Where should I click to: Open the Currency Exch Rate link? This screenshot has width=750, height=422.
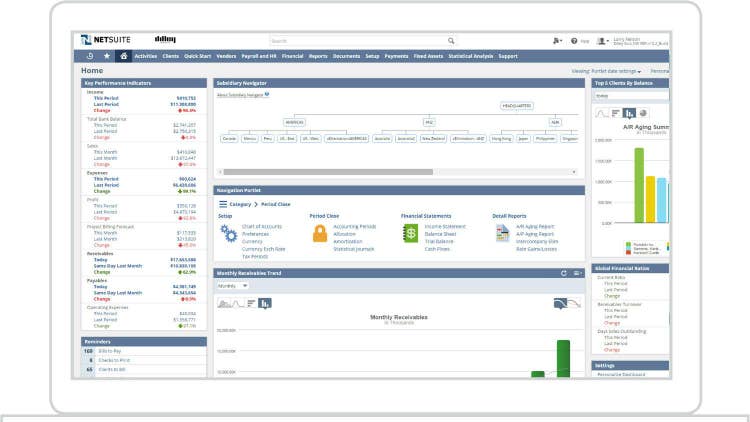point(264,249)
